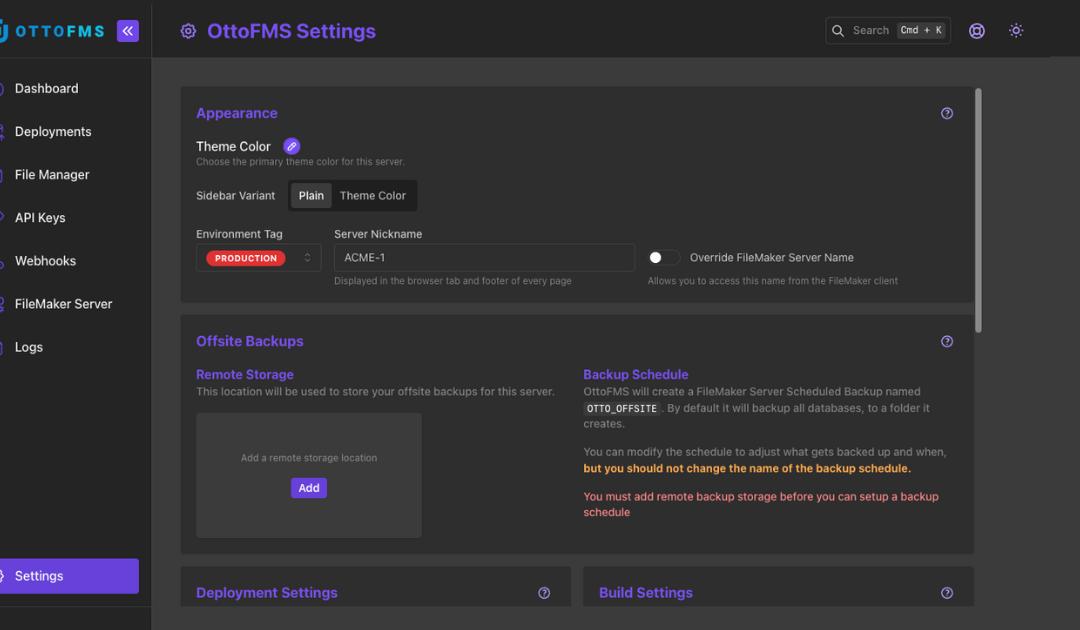Click the gear icon beside OttoFMS Settings title

point(188,31)
